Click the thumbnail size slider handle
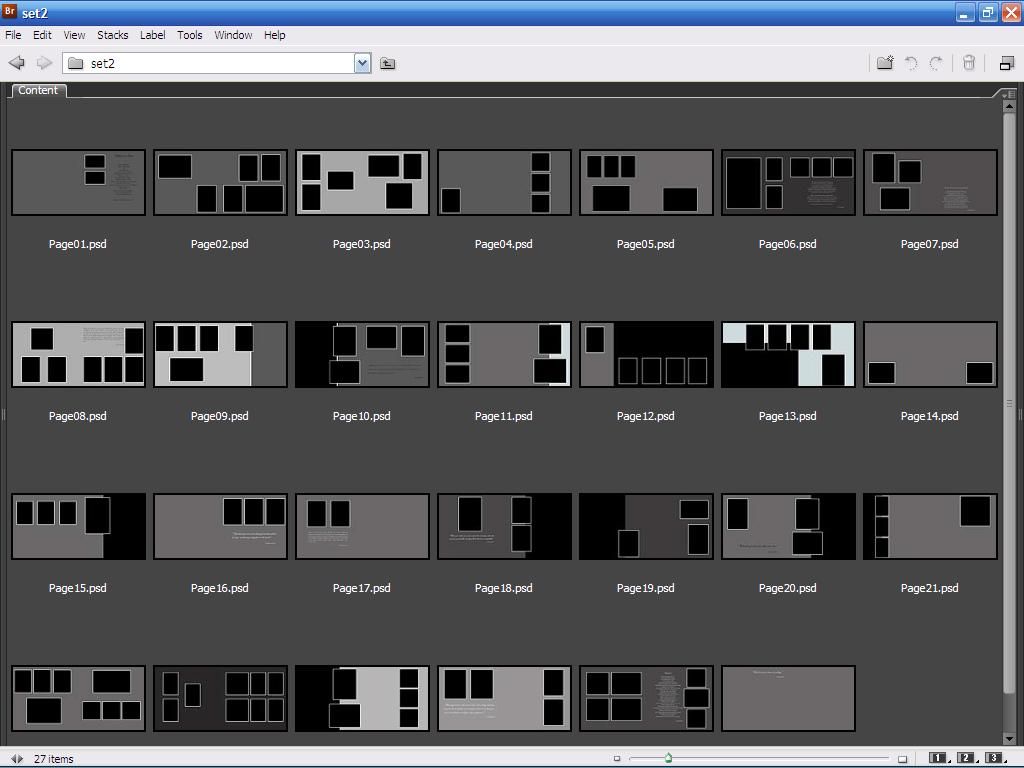Viewport: 1024px width, 768px height. [668, 758]
